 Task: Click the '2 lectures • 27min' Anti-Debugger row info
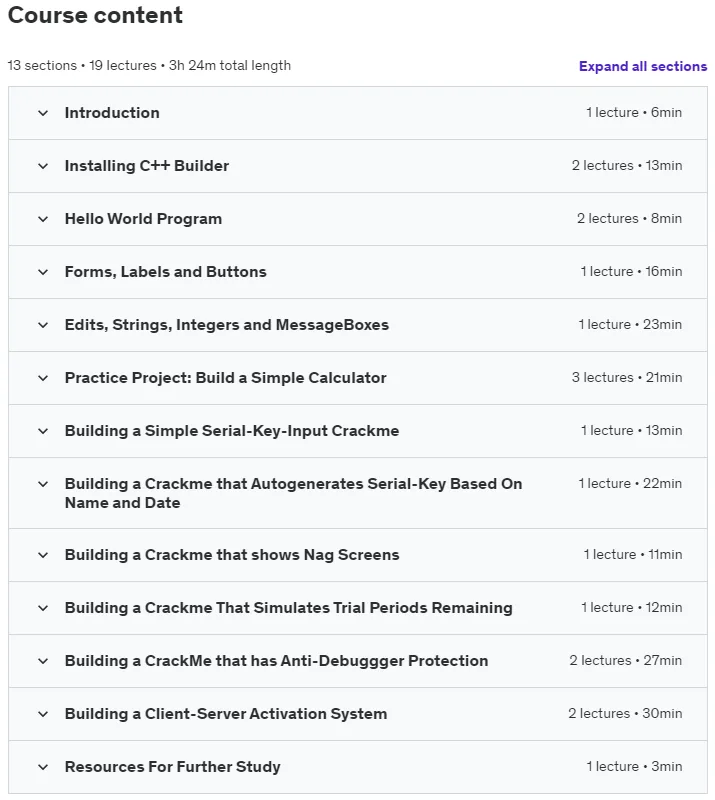[626, 661]
